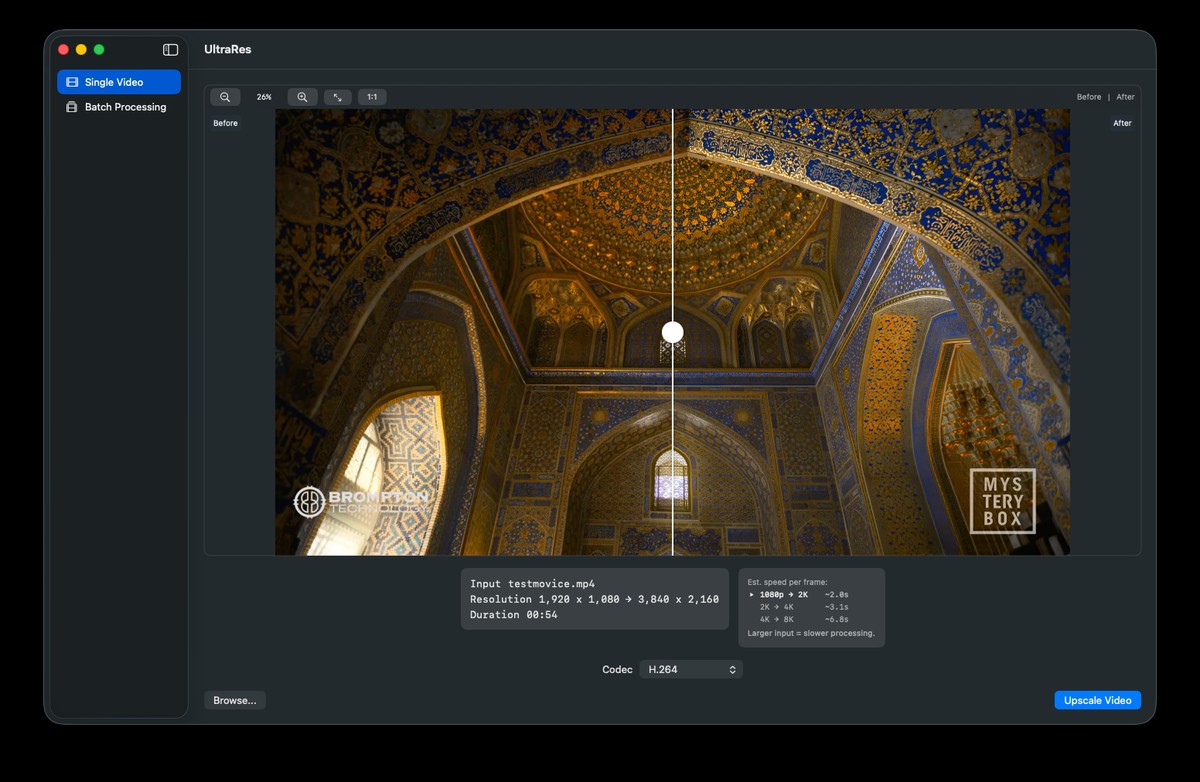This screenshot has height=782, width=1200.
Task: Show the After view only
Action: coord(1125,96)
